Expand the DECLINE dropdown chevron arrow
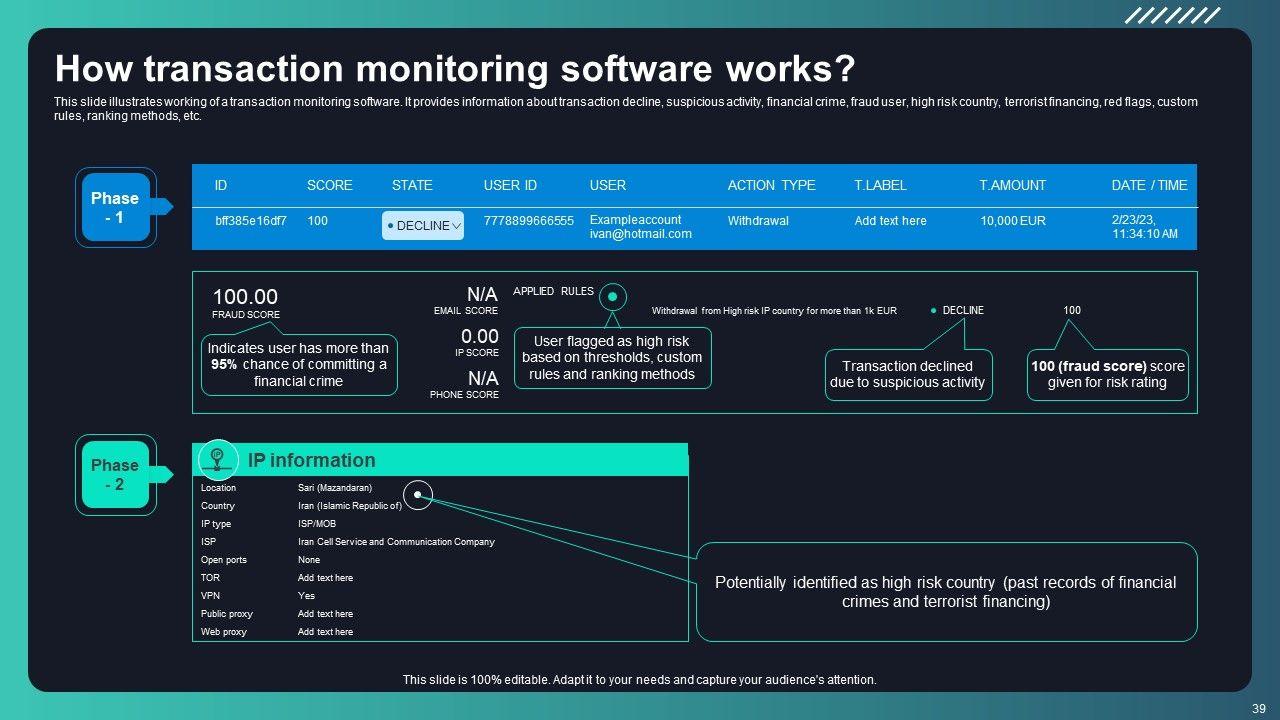 (457, 227)
